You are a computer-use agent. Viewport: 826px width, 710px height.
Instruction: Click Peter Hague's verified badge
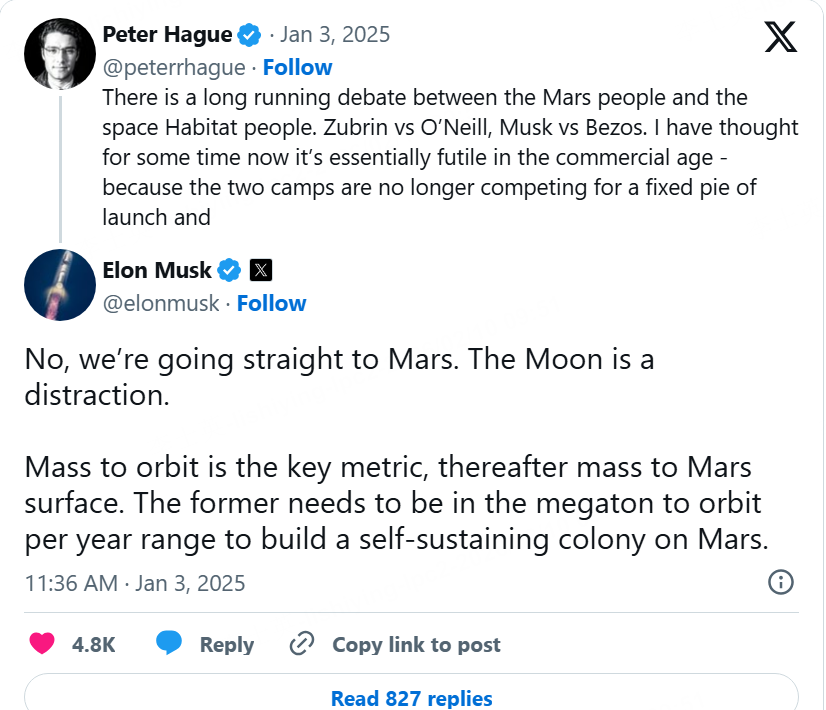[x=249, y=35]
